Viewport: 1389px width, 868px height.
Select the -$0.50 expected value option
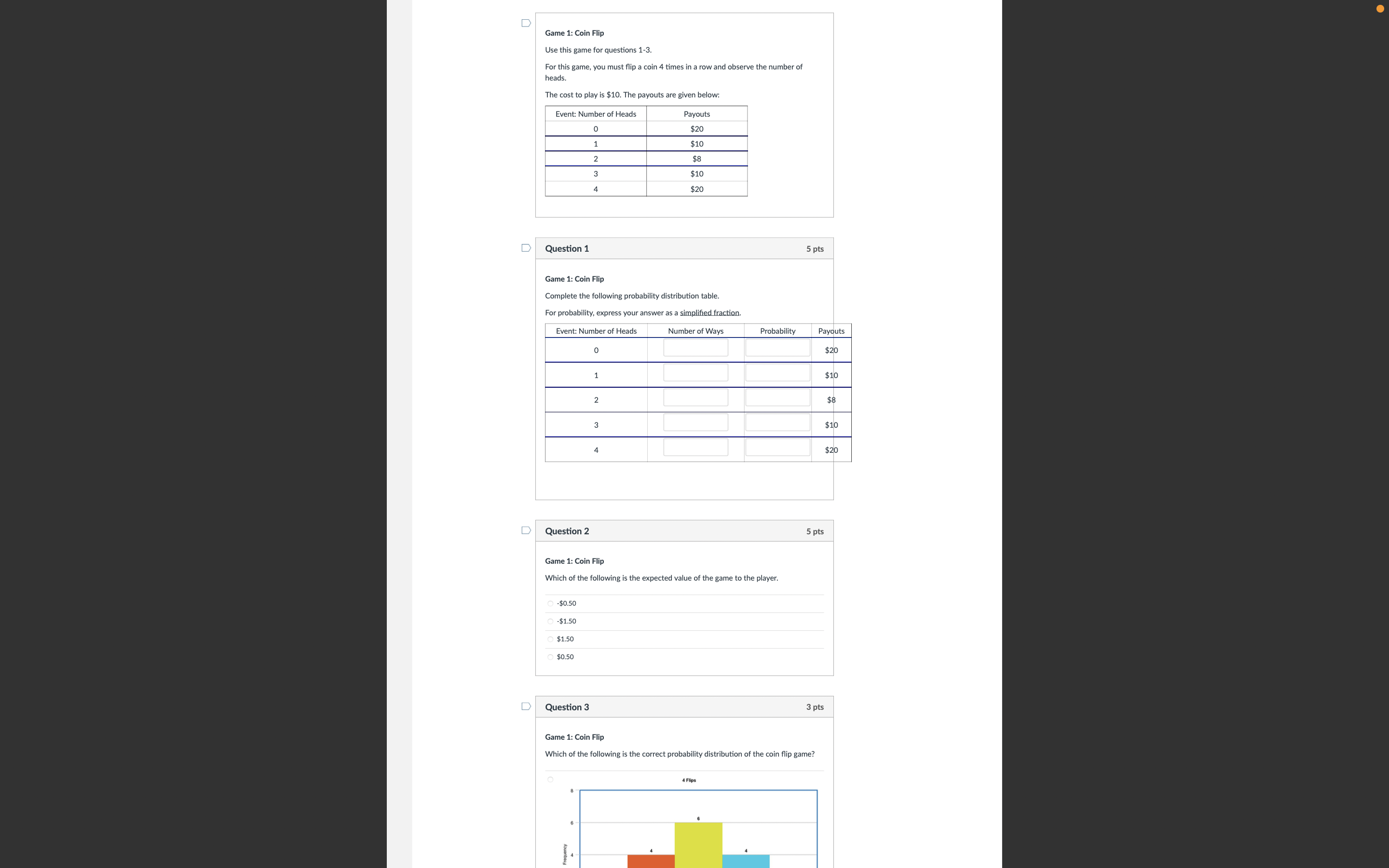tap(550, 603)
